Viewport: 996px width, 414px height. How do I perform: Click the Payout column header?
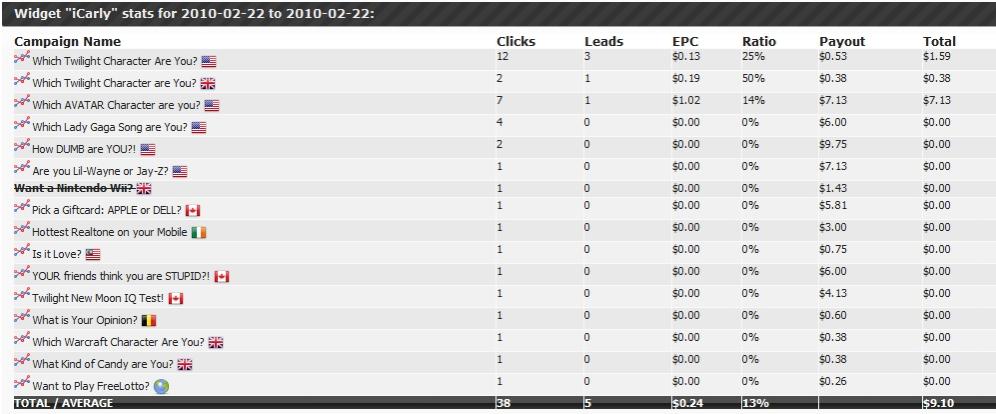coord(842,41)
